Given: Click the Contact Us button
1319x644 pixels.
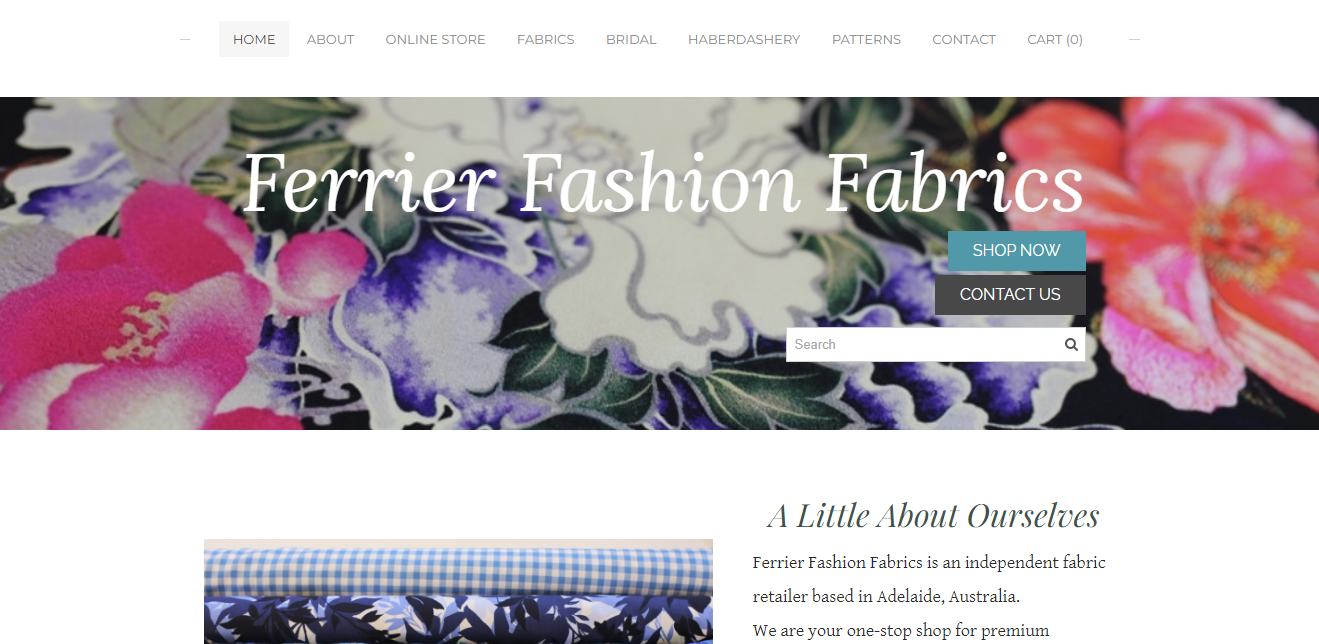Looking at the screenshot, I should [1010, 295].
